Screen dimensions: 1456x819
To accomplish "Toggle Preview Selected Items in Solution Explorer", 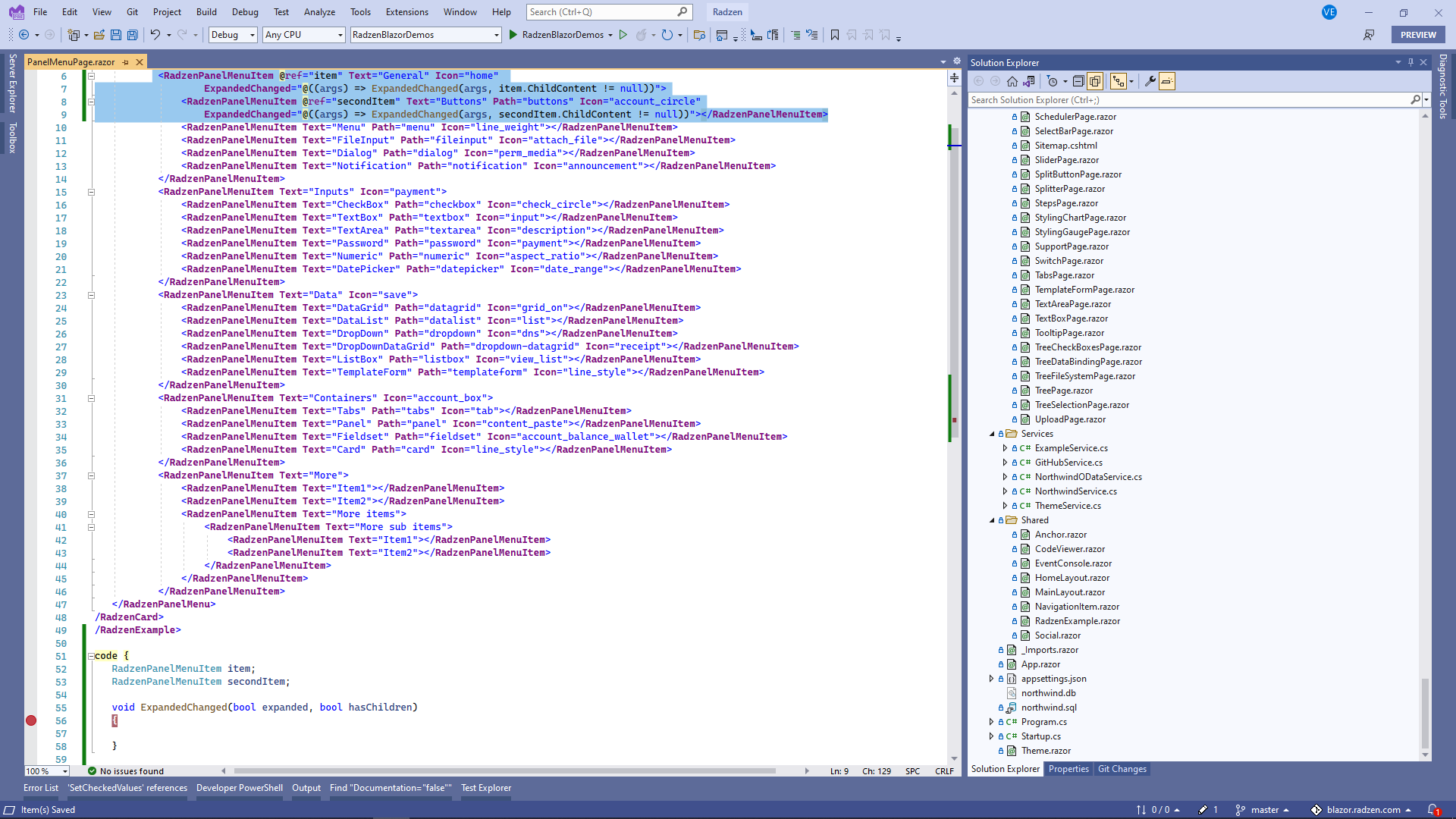I will [x=1167, y=81].
